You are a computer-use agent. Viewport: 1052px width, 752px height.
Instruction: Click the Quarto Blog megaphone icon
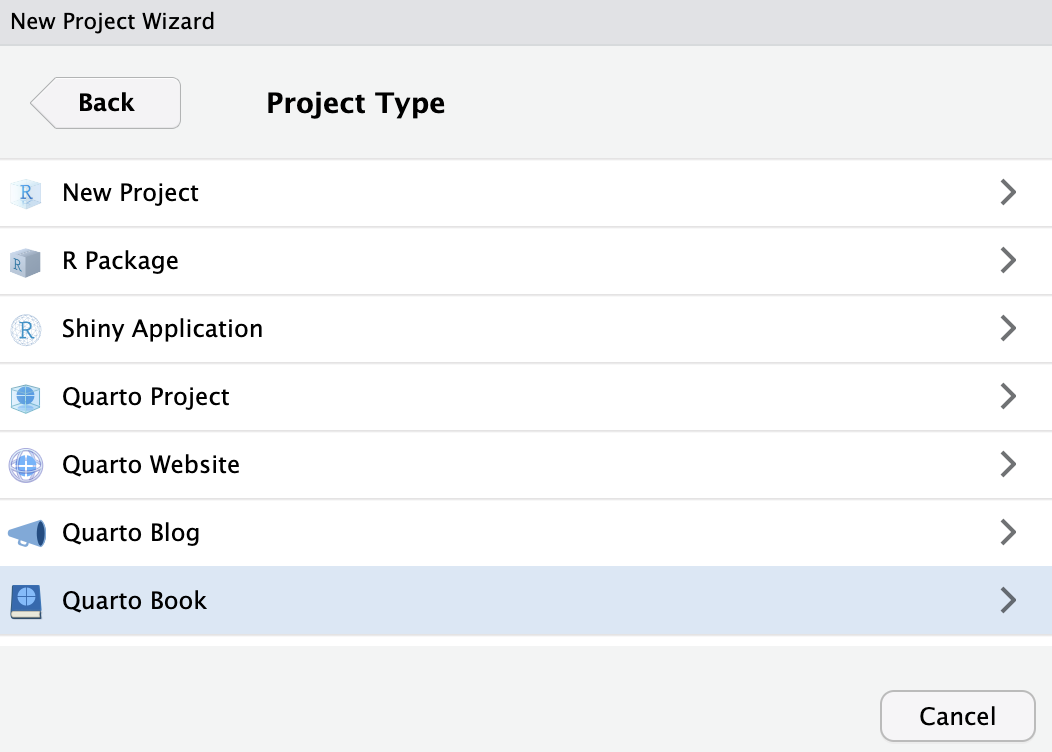tap(26, 533)
